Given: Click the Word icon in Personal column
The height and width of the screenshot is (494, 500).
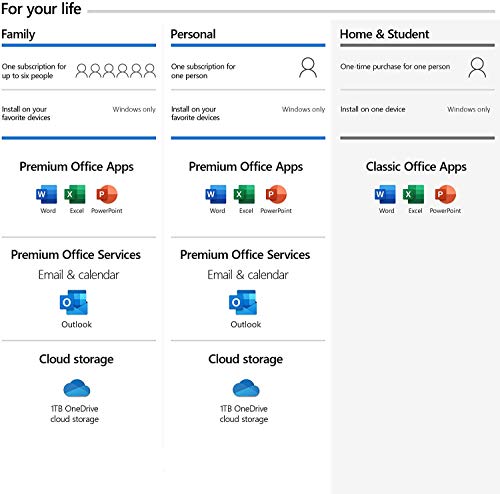Looking at the screenshot, I should pyautogui.click(x=216, y=194).
